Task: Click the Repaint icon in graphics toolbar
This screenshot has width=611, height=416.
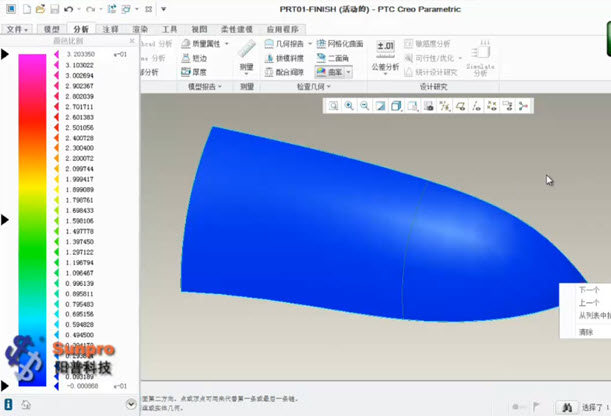Action: (x=380, y=106)
